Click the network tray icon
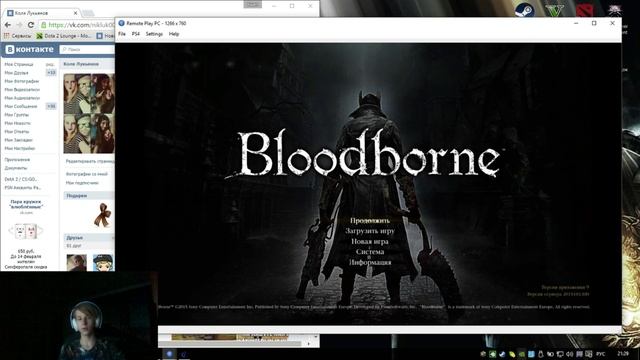The width and height of the screenshot is (640, 360). click(560, 354)
